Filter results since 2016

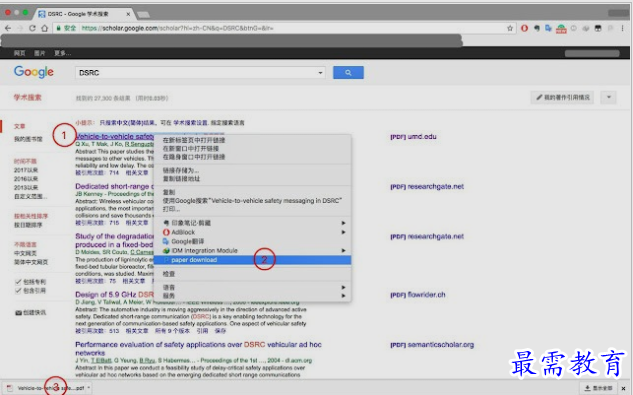coord(26,179)
